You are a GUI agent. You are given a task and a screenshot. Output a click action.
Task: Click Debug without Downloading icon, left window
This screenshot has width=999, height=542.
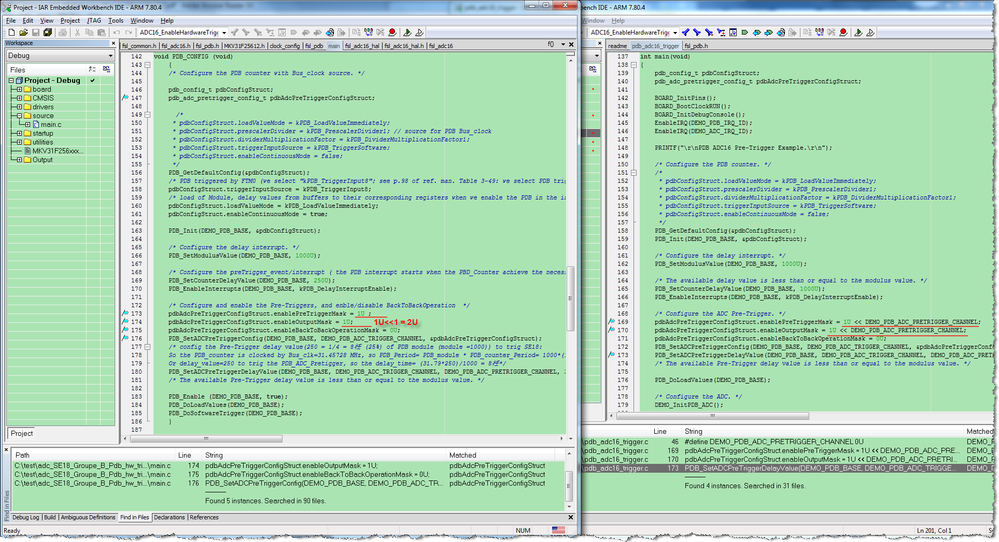[x=419, y=32]
